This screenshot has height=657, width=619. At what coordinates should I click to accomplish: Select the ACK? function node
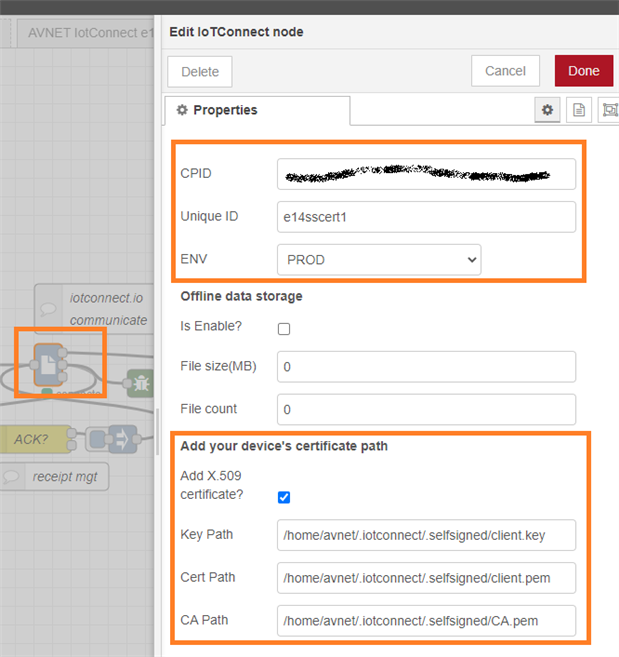click(x=36, y=438)
